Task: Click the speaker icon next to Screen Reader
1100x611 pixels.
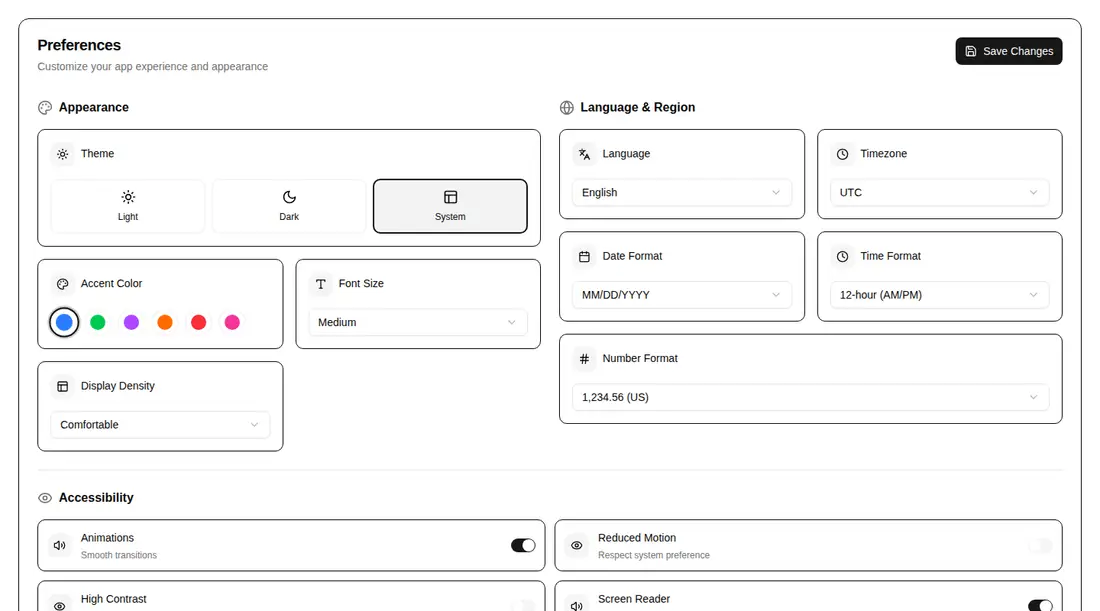Action: pyautogui.click(x=577, y=606)
